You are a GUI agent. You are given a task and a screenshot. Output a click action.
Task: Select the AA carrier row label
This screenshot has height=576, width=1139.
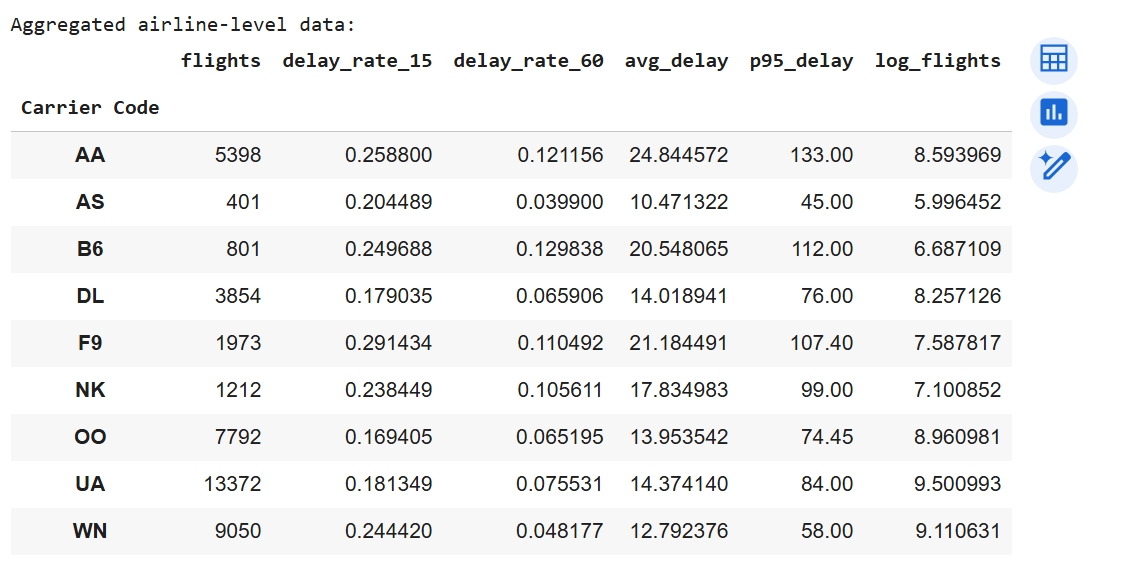tap(89, 155)
